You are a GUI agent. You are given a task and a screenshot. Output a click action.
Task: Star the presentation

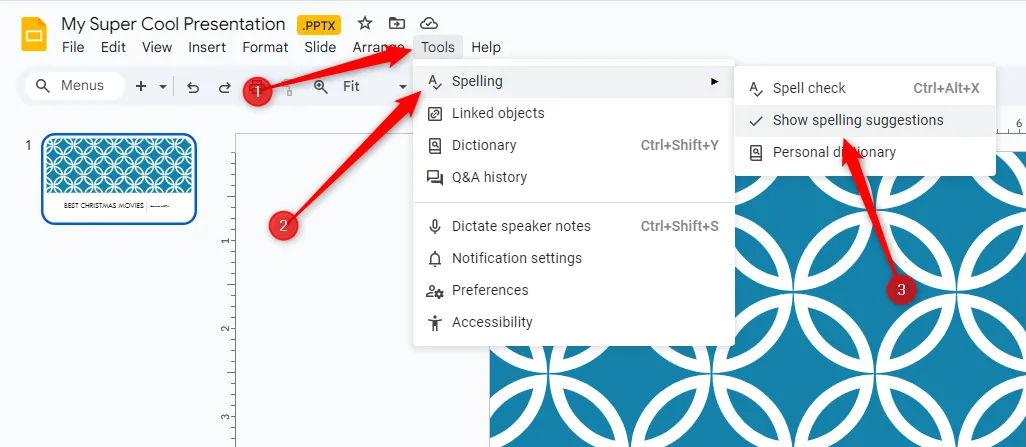click(364, 24)
